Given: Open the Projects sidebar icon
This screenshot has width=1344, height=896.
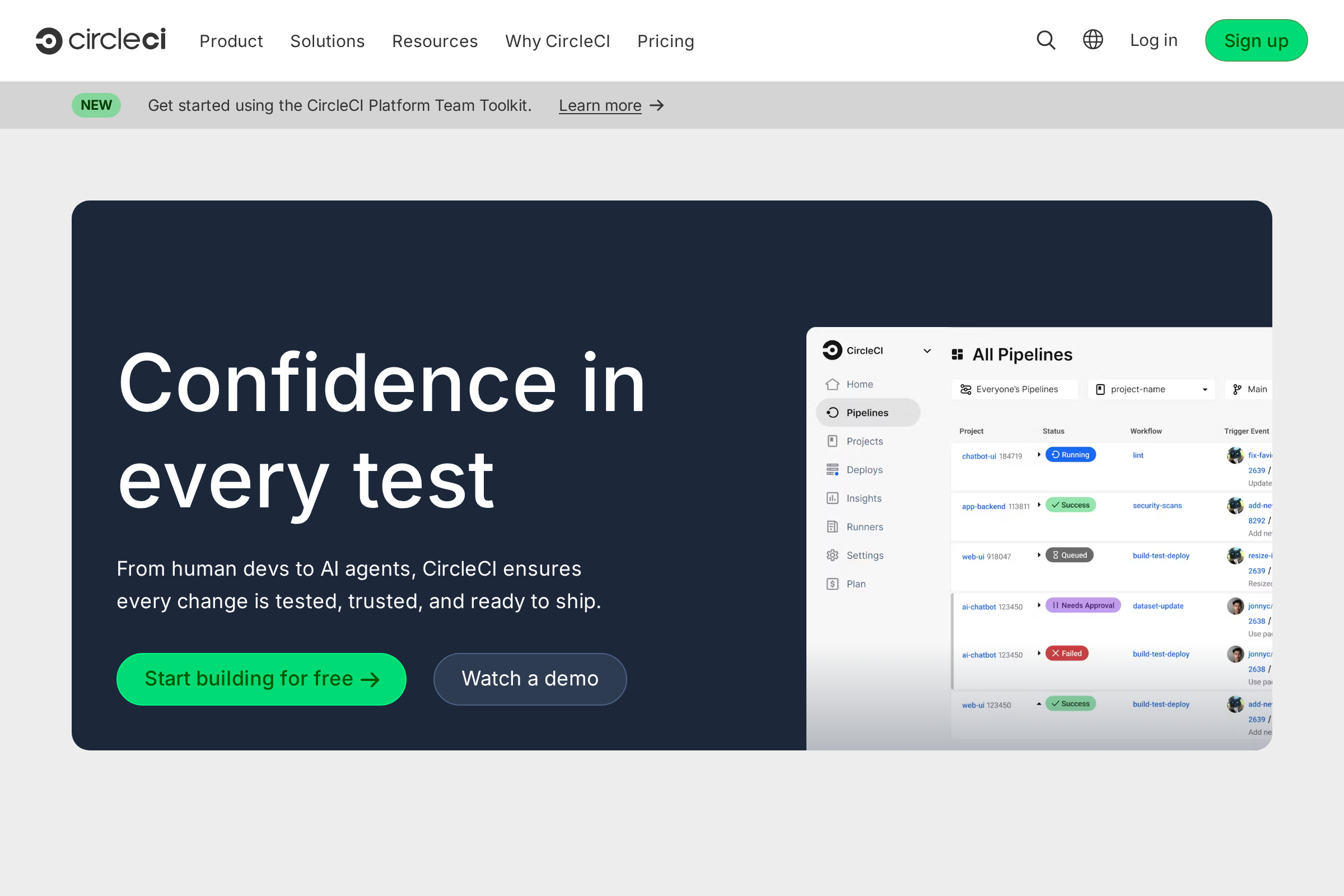Looking at the screenshot, I should pyautogui.click(x=833, y=441).
